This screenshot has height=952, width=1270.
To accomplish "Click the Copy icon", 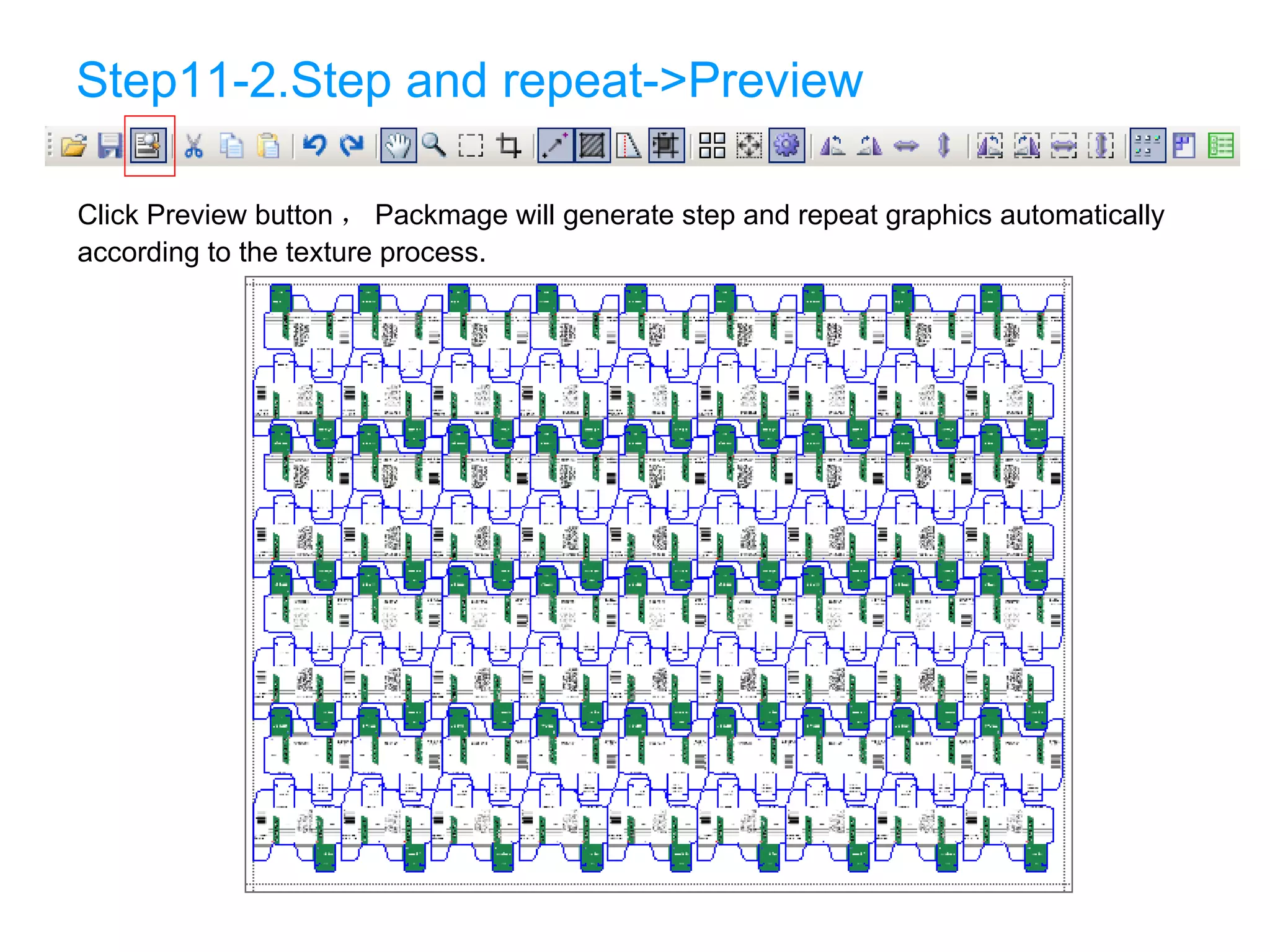I will (x=232, y=146).
